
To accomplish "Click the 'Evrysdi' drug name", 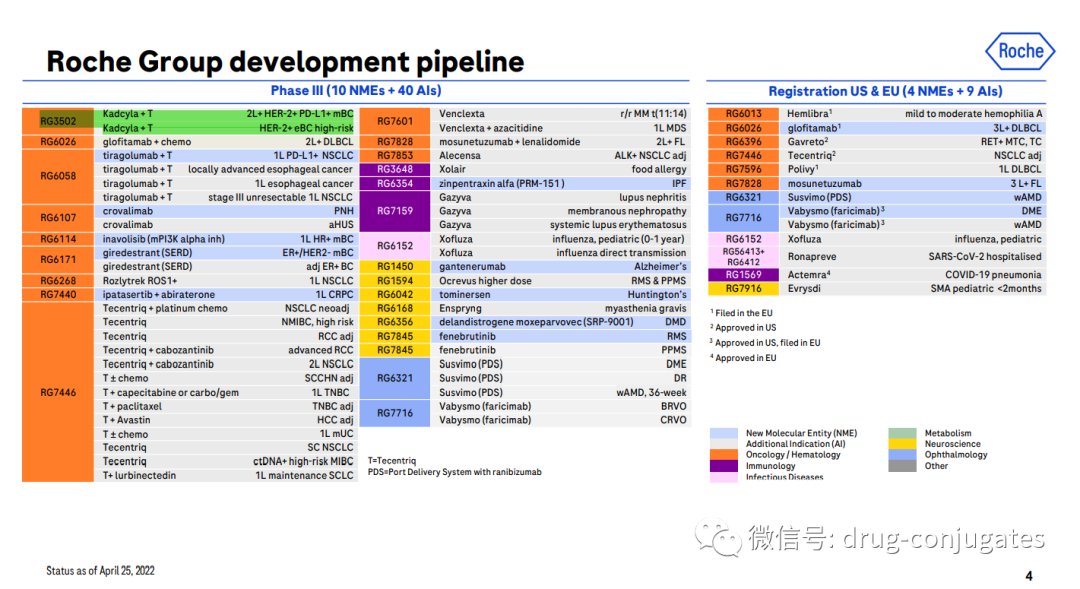I will point(804,289).
